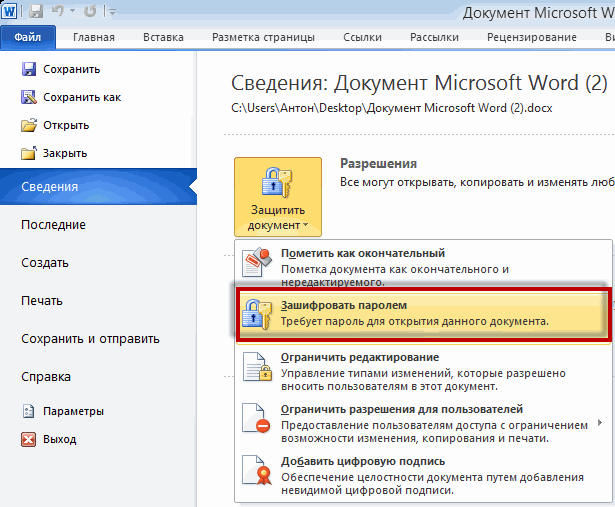Click the Сведения: Документ Microsoft Word (2) heading
This screenshot has width=615, height=507.
419,83
